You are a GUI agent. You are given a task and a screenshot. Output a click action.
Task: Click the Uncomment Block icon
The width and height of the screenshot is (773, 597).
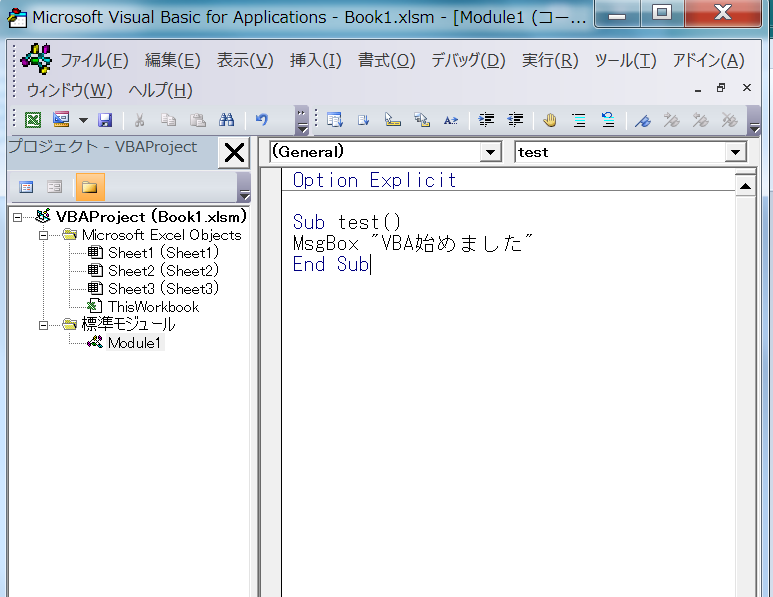click(608, 120)
